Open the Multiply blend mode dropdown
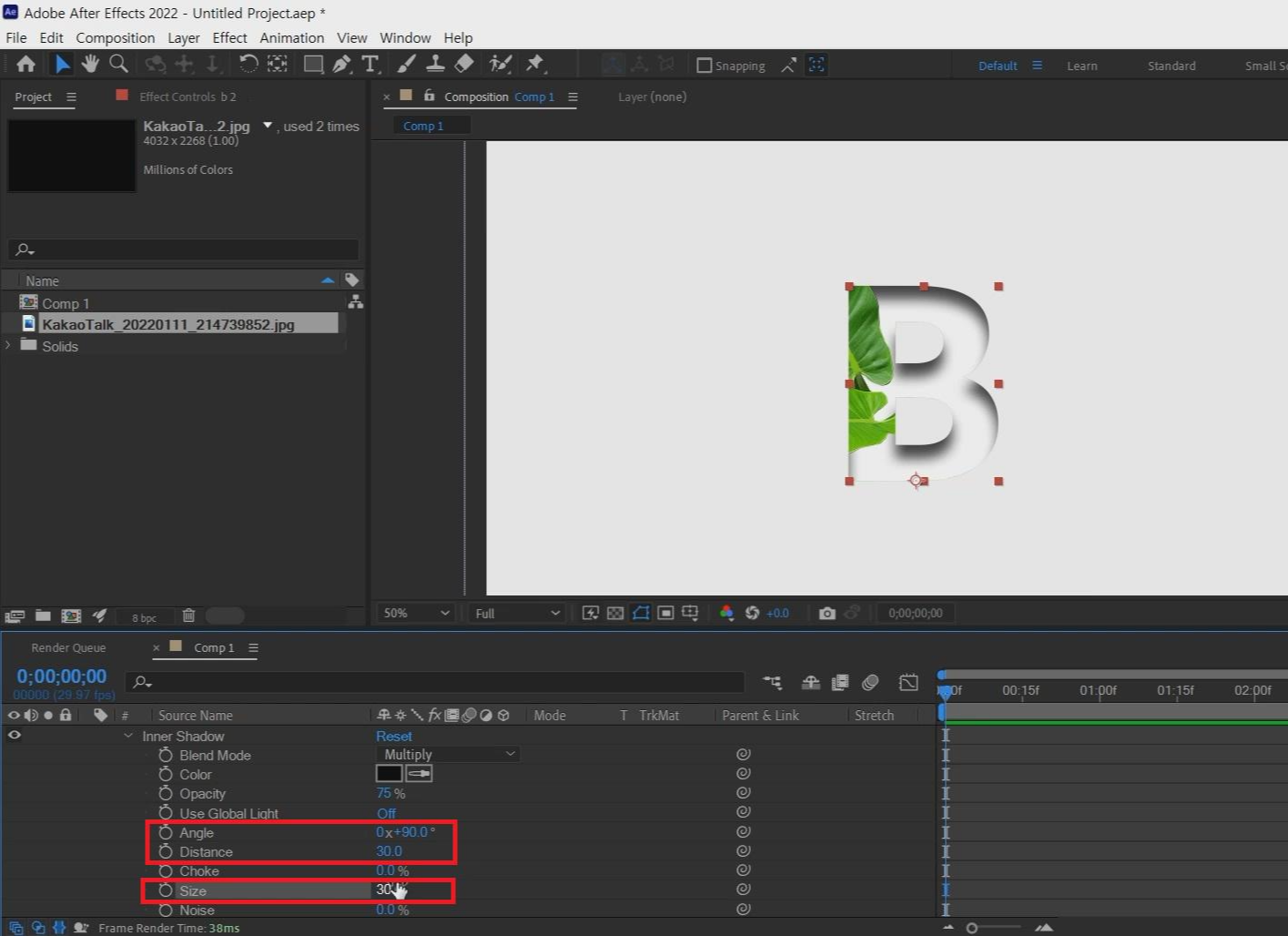The width and height of the screenshot is (1288, 936). [448, 754]
